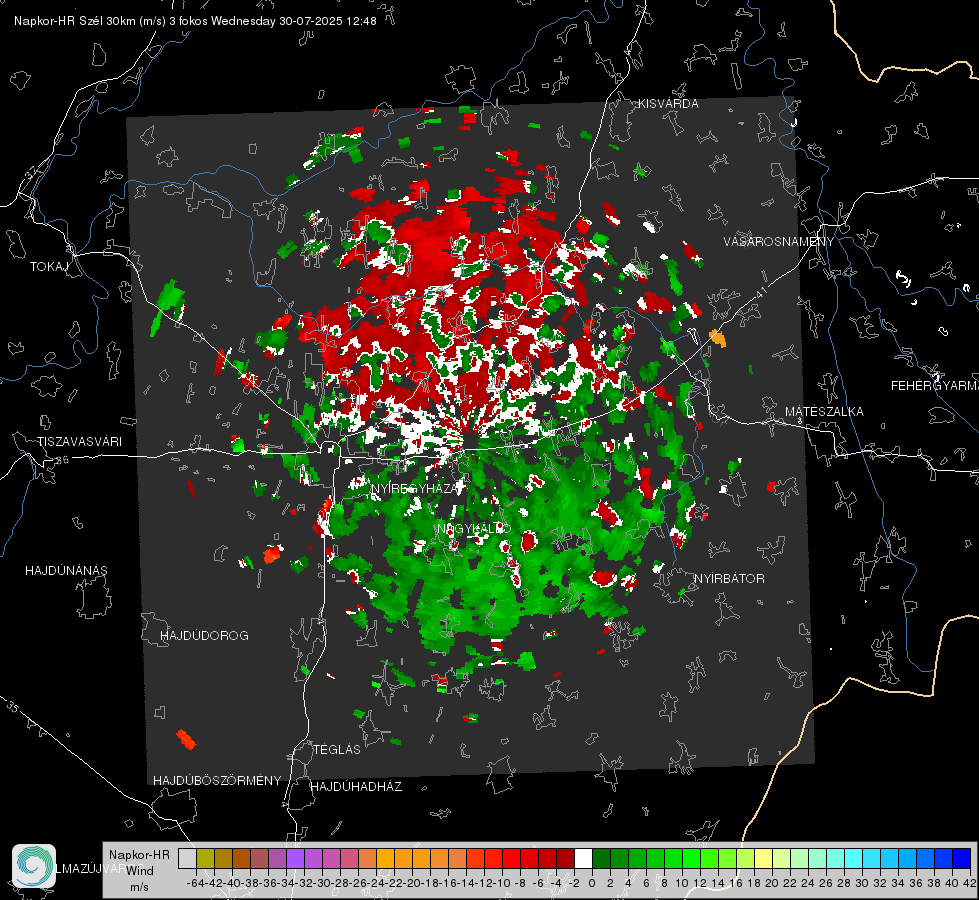
Task: Click the NYÍREGYHÁZA city label
Action: pos(416,488)
